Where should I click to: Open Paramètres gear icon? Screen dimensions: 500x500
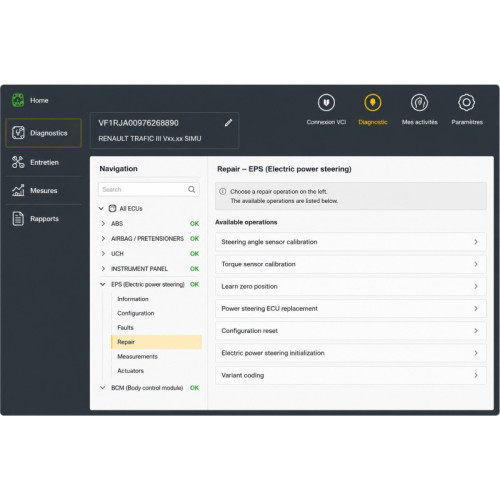pyautogui.click(x=466, y=102)
